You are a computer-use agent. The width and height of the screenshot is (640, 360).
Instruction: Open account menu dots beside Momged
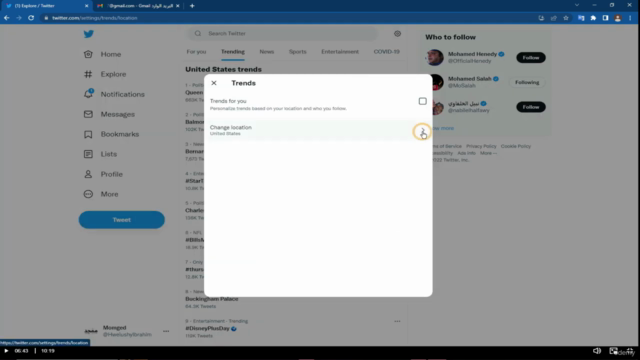point(166,331)
